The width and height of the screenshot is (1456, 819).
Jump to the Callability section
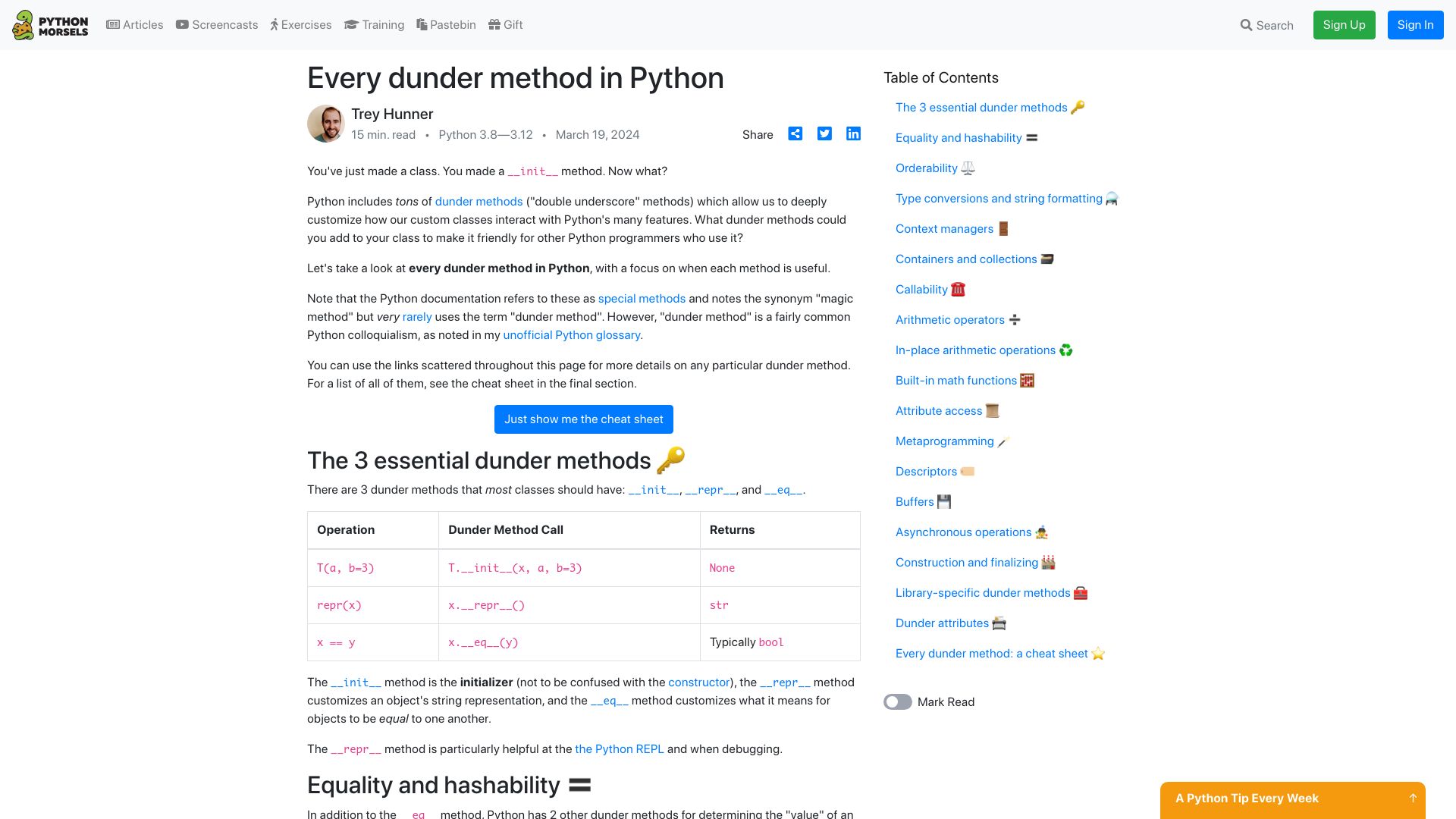point(930,290)
